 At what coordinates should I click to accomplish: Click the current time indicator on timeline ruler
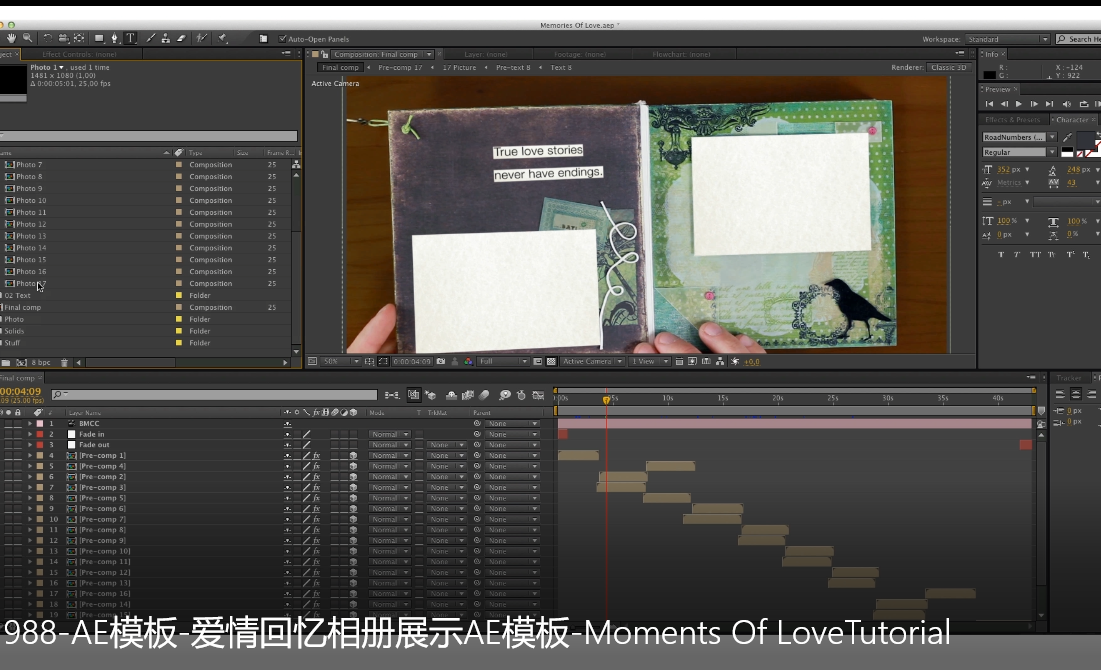[x=607, y=400]
